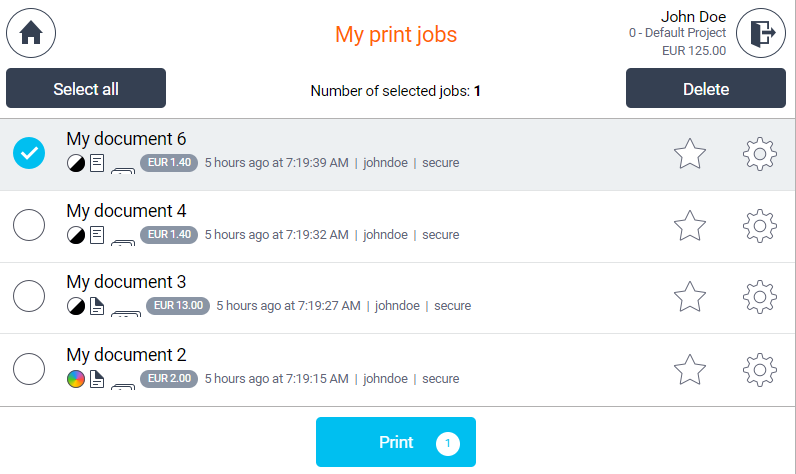The height and width of the screenshot is (474, 796).
Task: Add My document 3 to favorites
Action: pos(690,297)
